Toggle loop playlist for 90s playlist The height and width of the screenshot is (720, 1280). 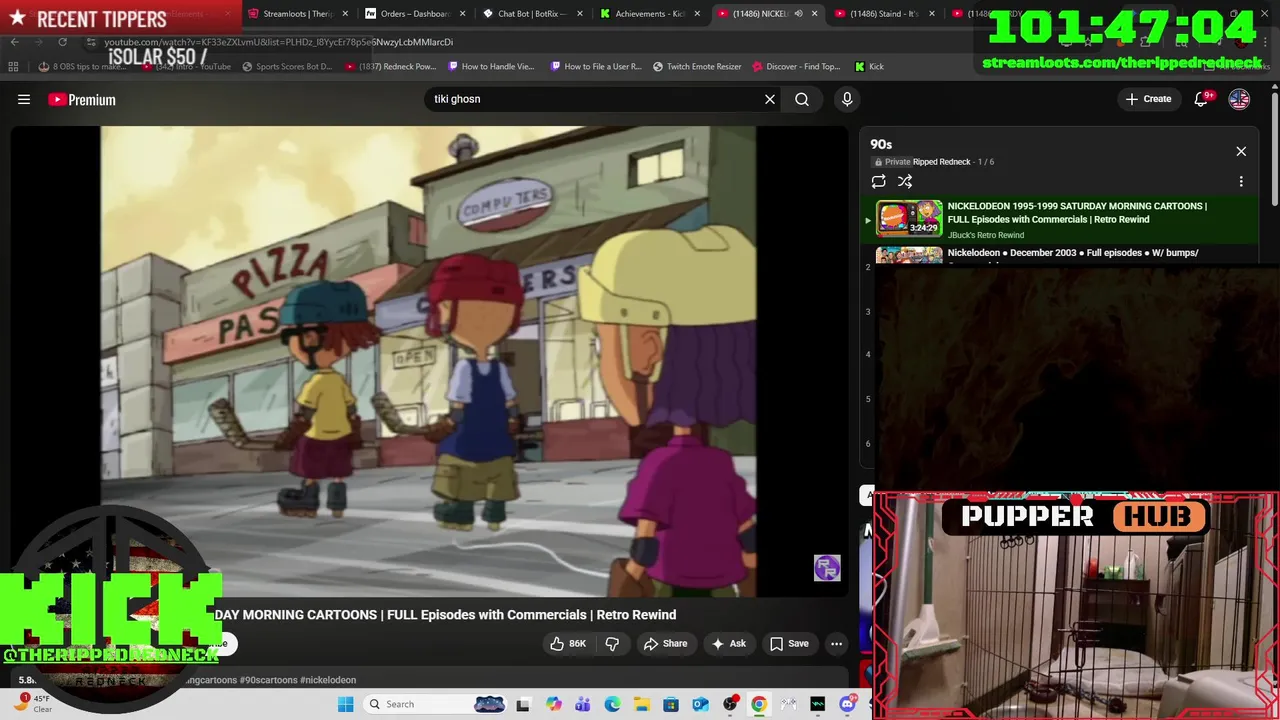point(878,181)
